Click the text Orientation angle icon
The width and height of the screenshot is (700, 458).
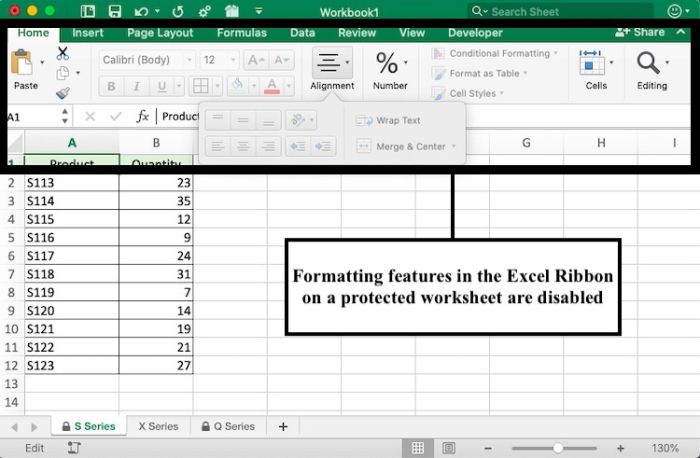pyautogui.click(x=298, y=120)
